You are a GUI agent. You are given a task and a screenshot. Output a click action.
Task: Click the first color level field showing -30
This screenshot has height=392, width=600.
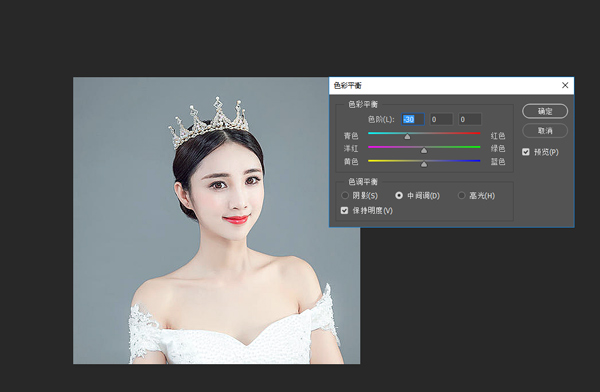[x=413, y=119]
